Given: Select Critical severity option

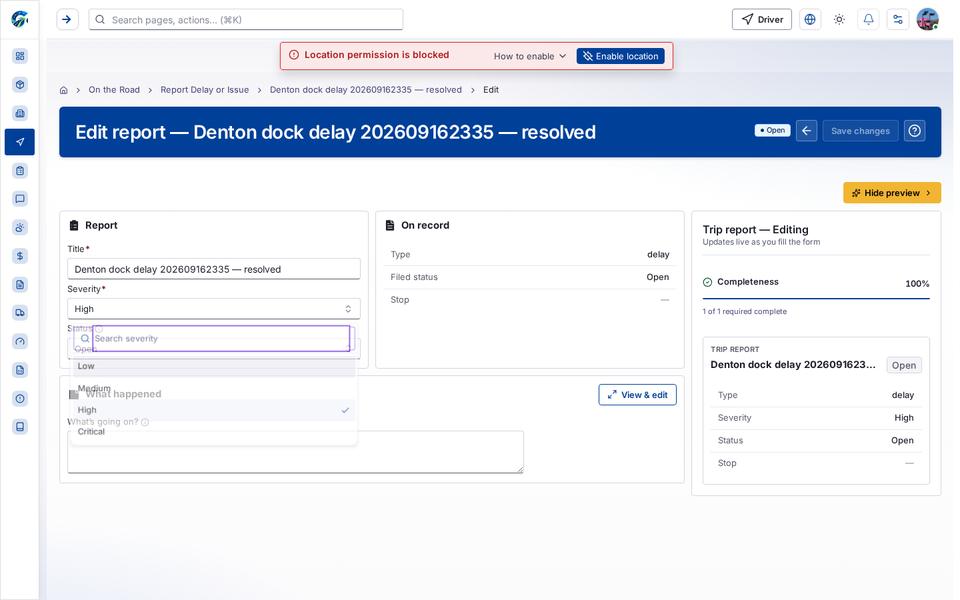Looking at the screenshot, I should [213, 432].
